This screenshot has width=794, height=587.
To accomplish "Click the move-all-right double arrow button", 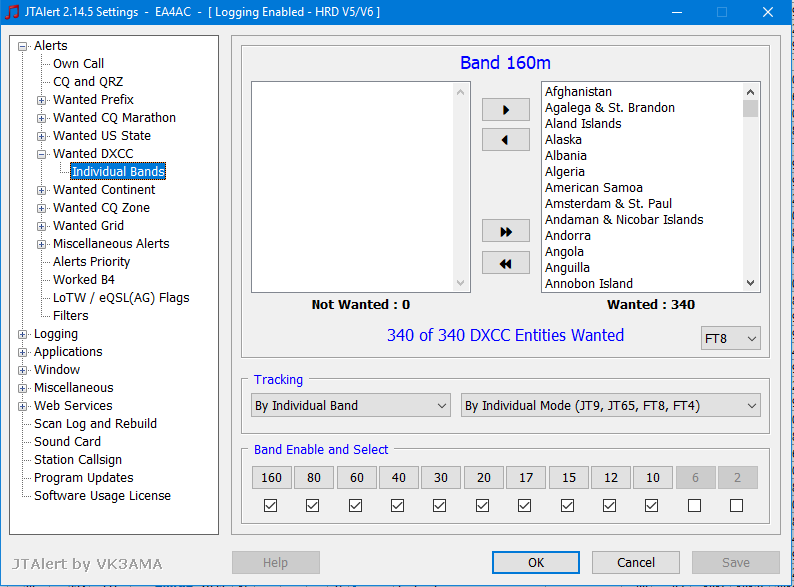I will coord(505,231).
